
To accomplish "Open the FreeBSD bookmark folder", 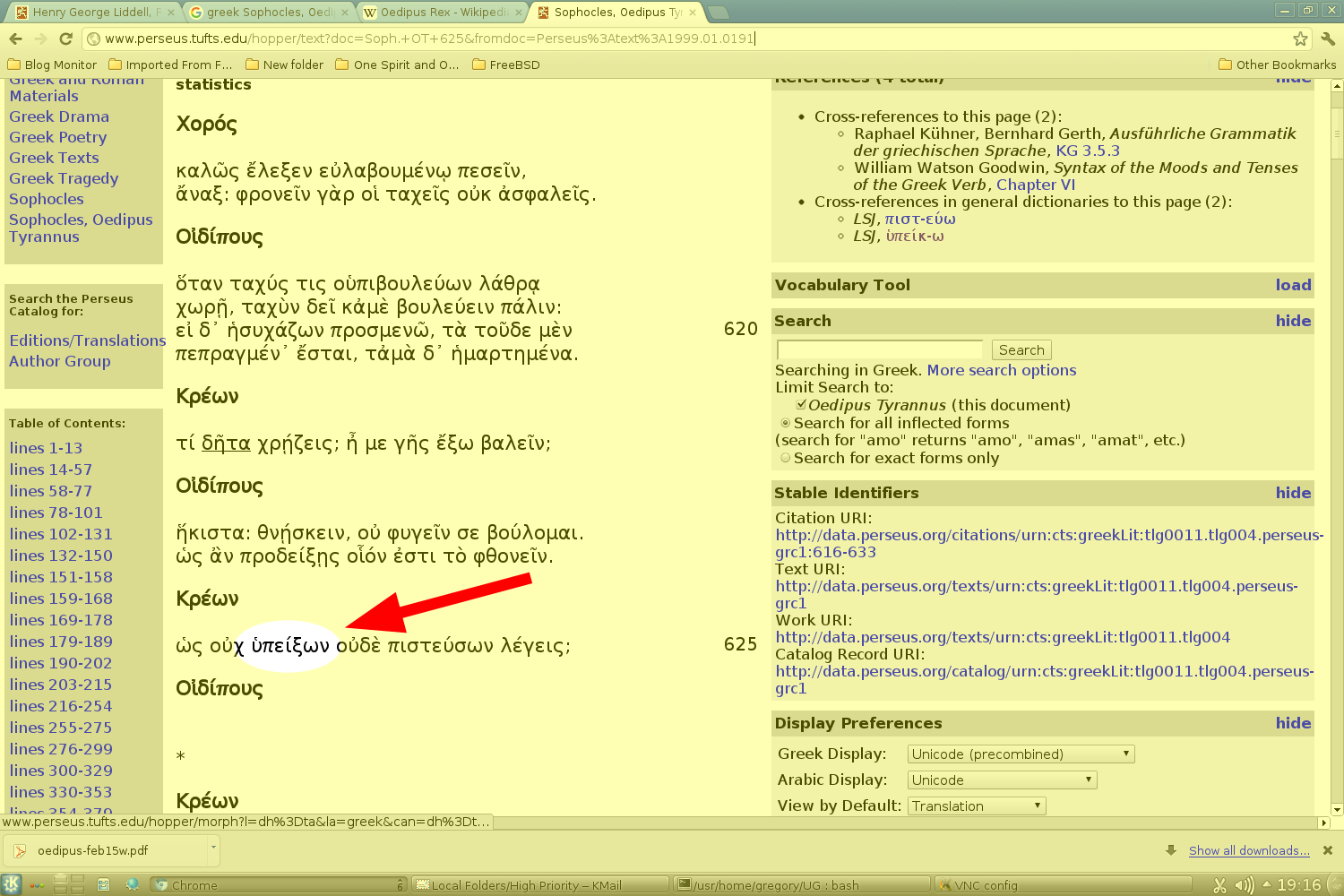I will pyautogui.click(x=505, y=65).
